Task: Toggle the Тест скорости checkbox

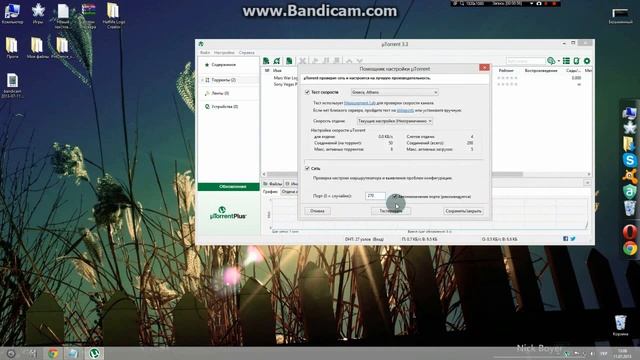Action: [307, 92]
